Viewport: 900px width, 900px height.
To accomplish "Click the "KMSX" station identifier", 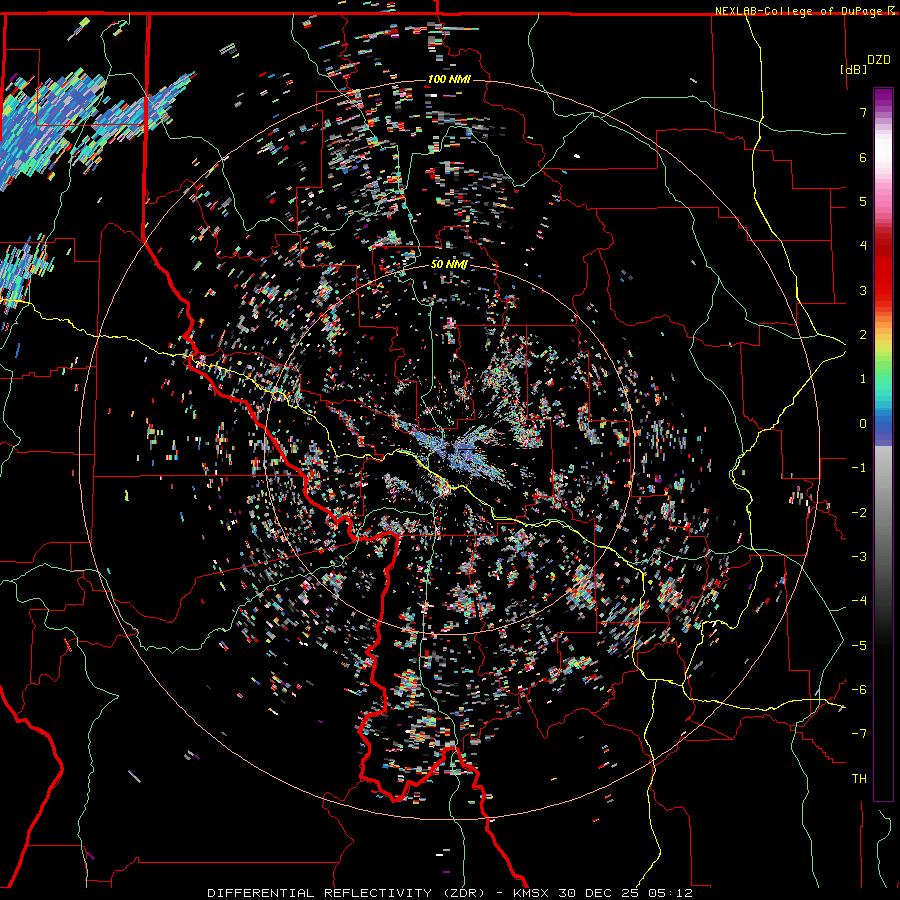I will coord(530,893).
